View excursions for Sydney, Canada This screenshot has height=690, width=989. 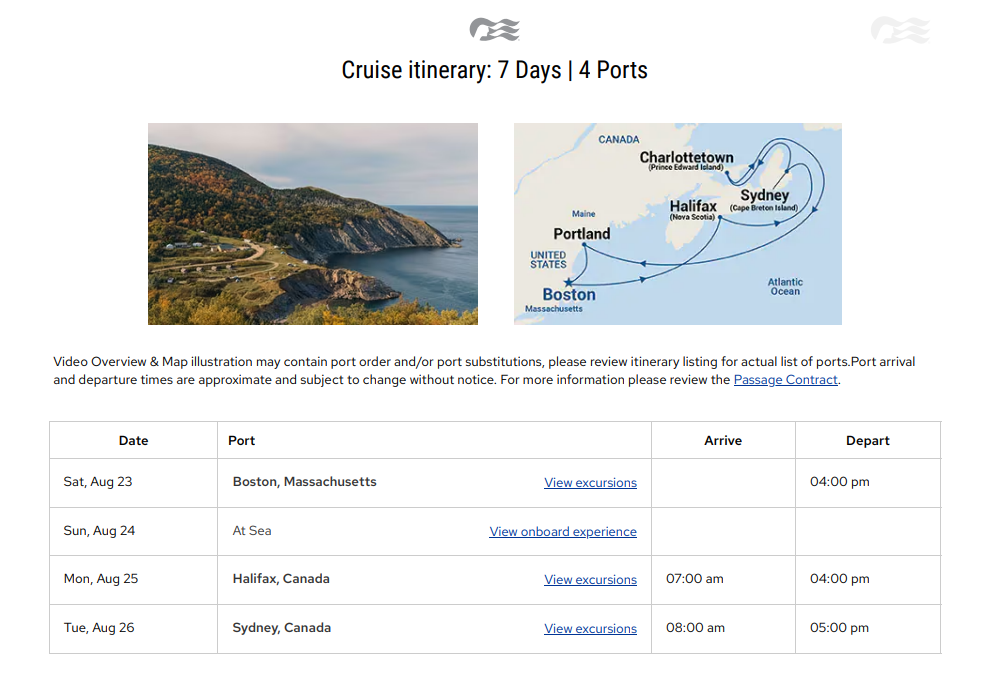pyautogui.click(x=590, y=629)
